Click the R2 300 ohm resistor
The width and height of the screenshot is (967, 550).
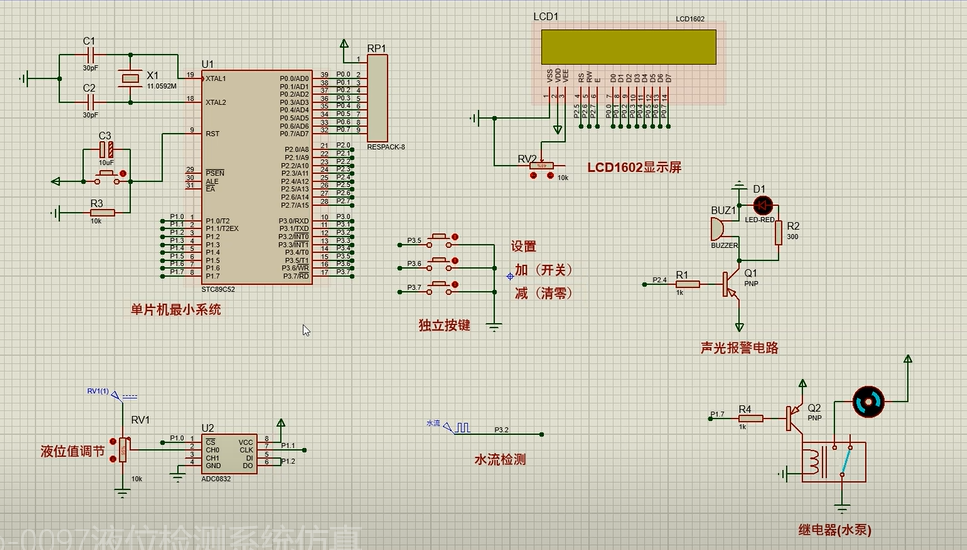(778, 232)
